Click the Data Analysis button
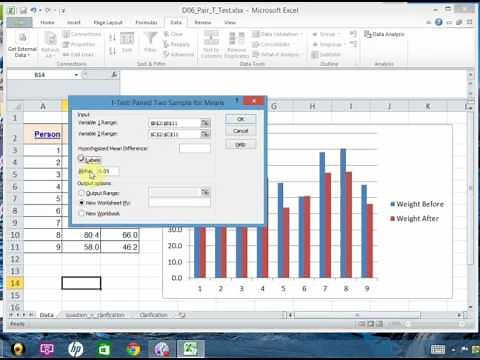480x360 pixels. coord(384,34)
